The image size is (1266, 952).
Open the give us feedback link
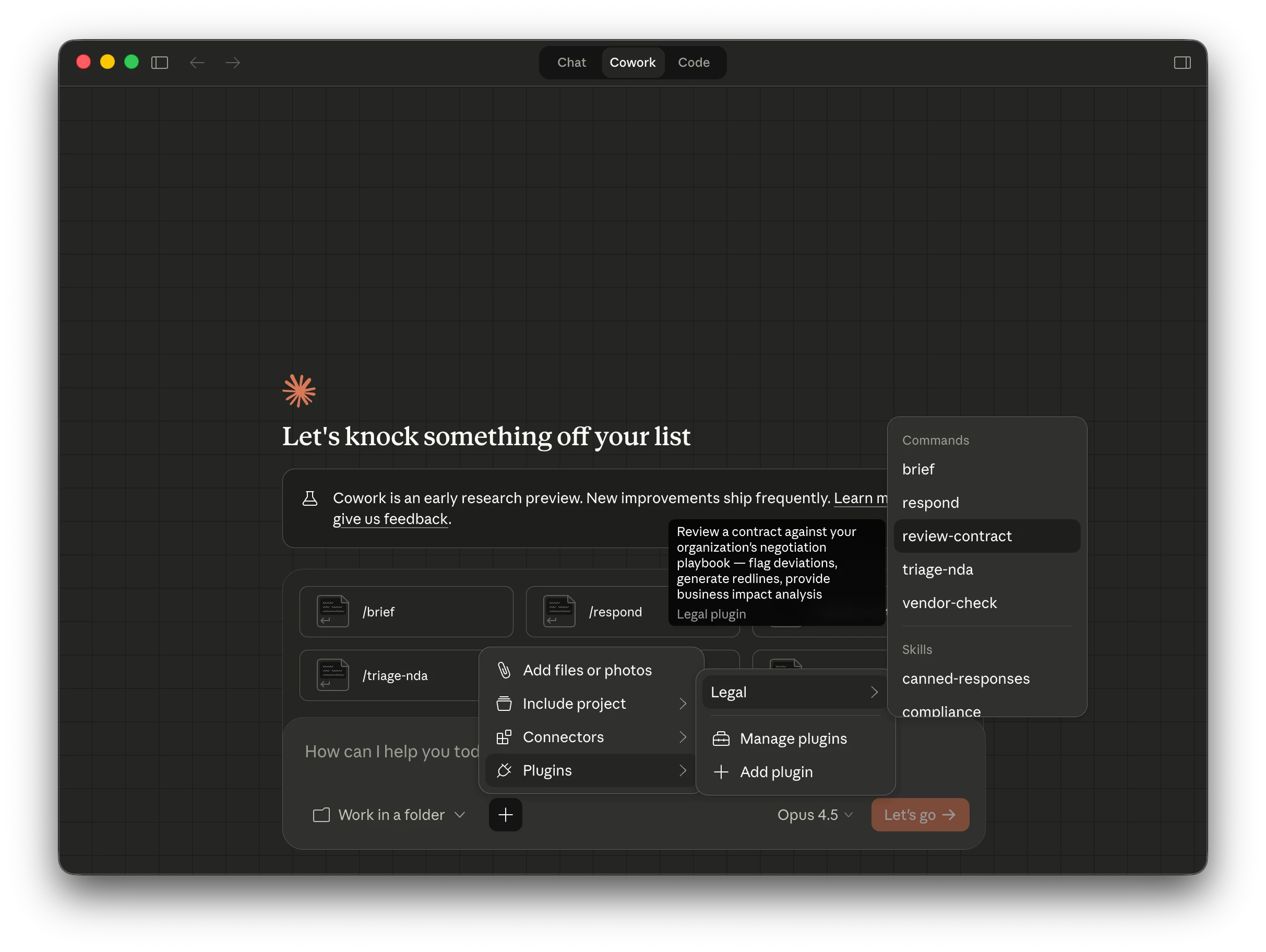[390, 519]
